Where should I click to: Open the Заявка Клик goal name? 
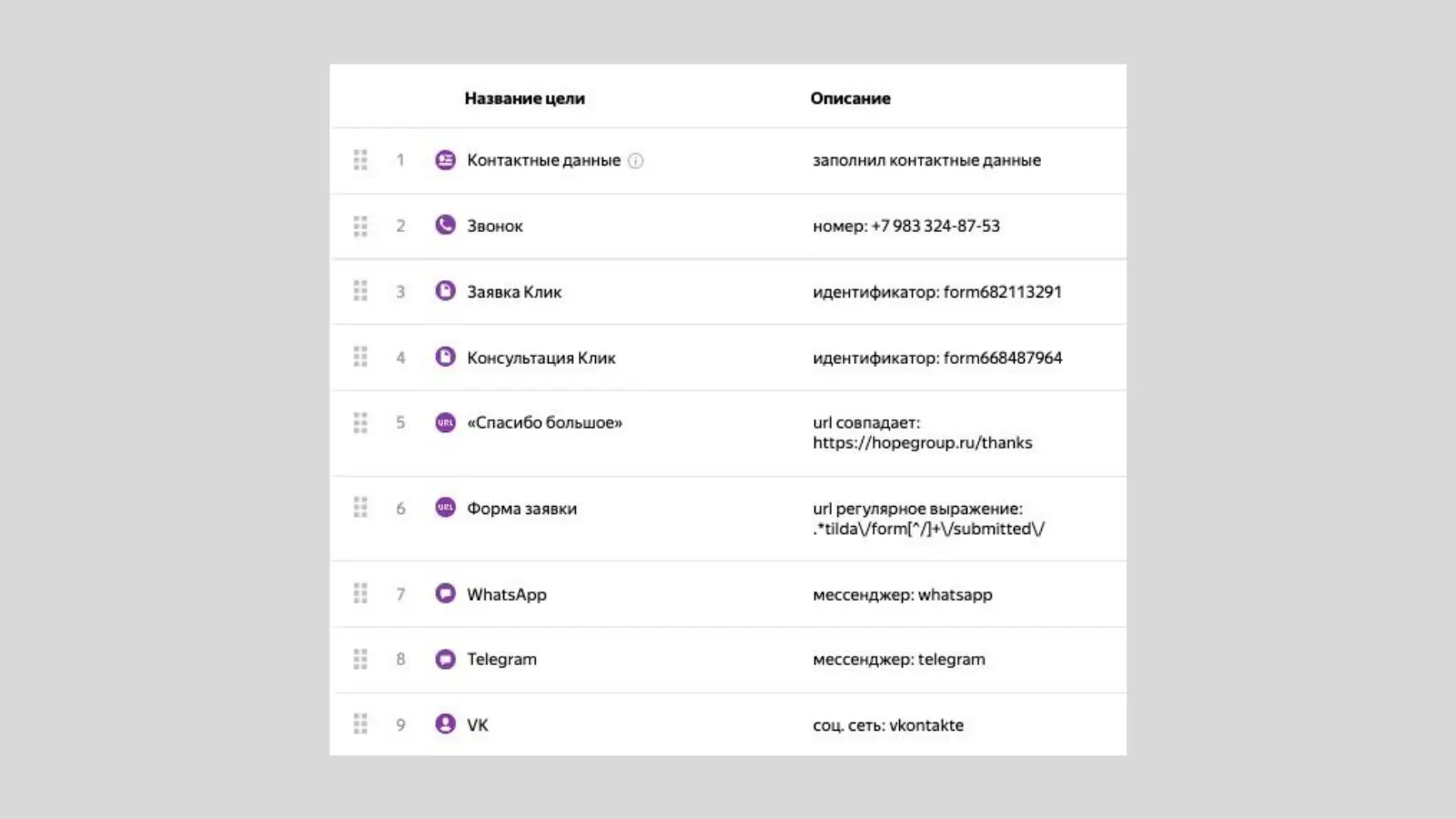(x=514, y=292)
